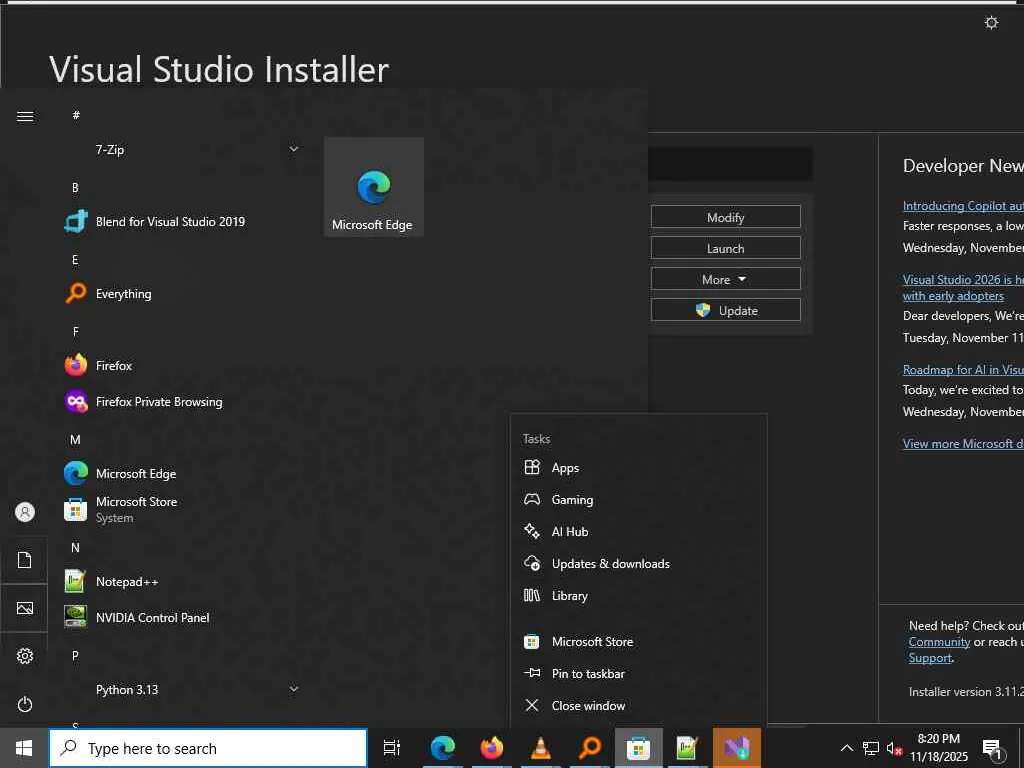Open Roadmap for AI news link
This screenshot has width=1024, height=768.
tap(963, 370)
